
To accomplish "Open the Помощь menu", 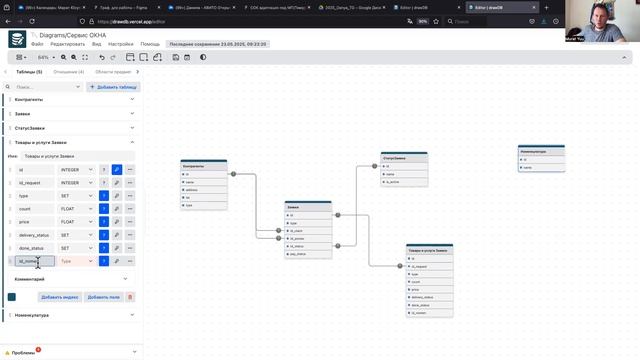I will (x=150, y=44).
